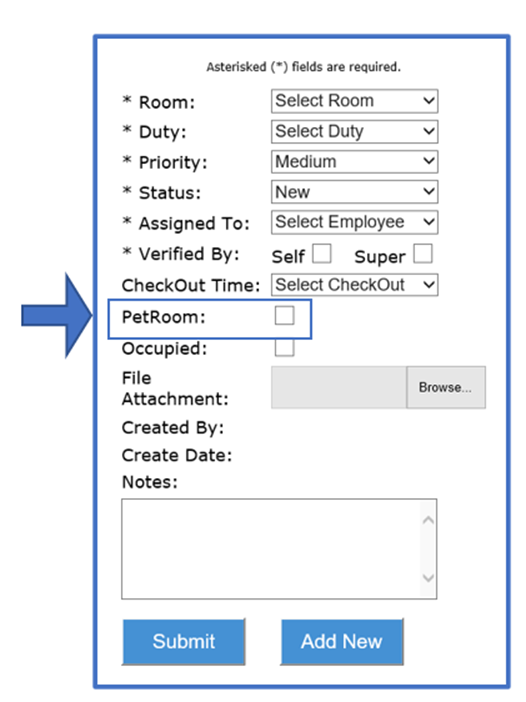Image resolution: width=526 pixels, height=702 pixels.
Task: Open the Select CheckOut time dropdown
Action: (354, 285)
